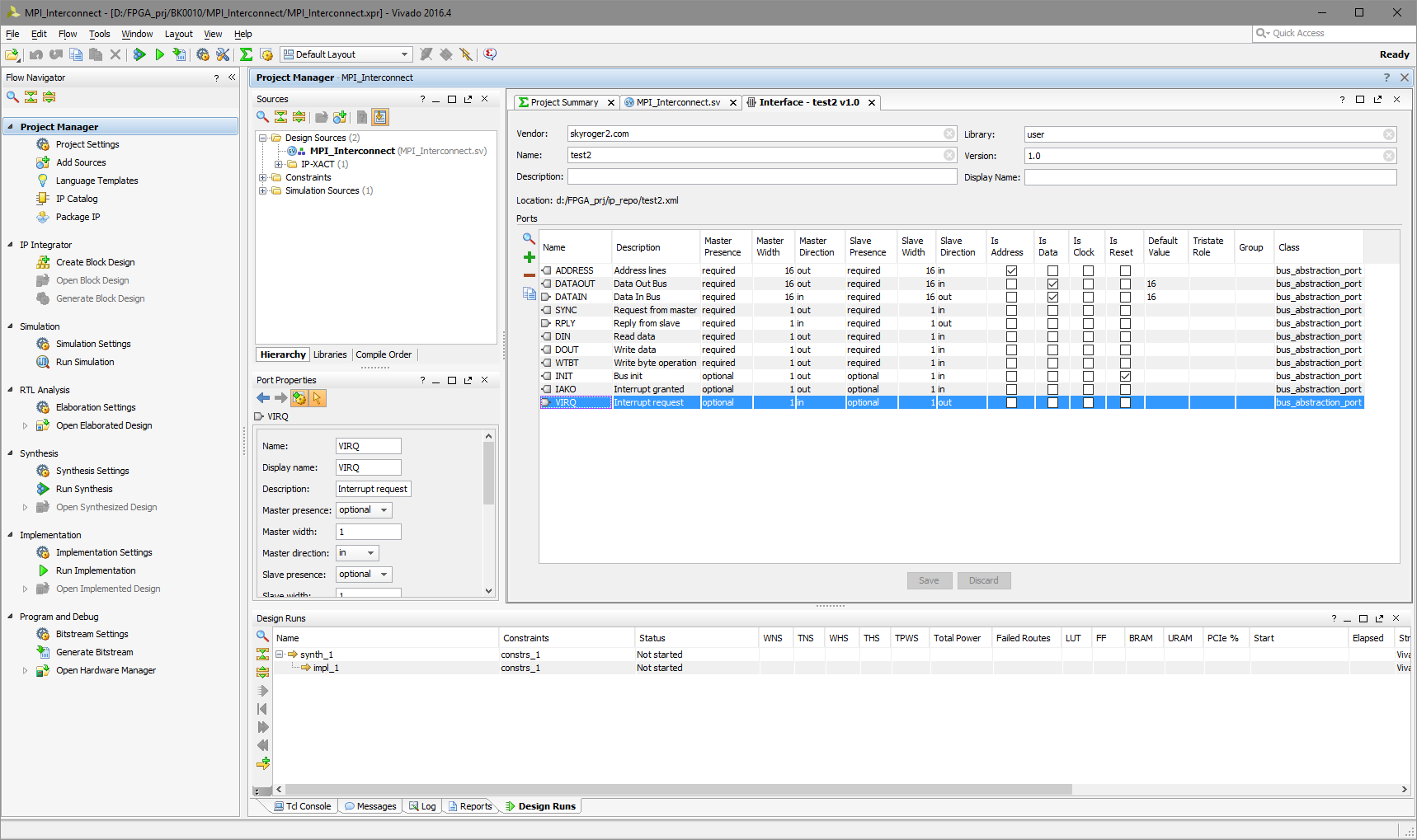Switch to the Compile Order tab
Screen dimensions: 1417x840
point(384,354)
